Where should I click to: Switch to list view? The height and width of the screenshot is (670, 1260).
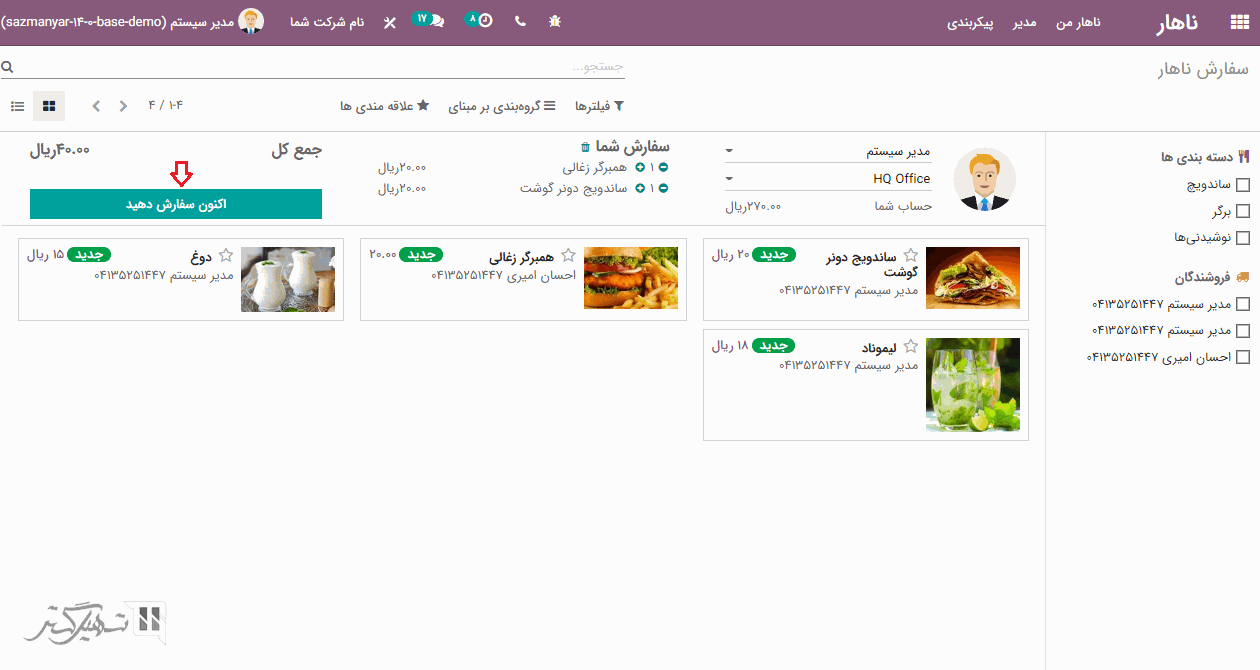pos(18,106)
